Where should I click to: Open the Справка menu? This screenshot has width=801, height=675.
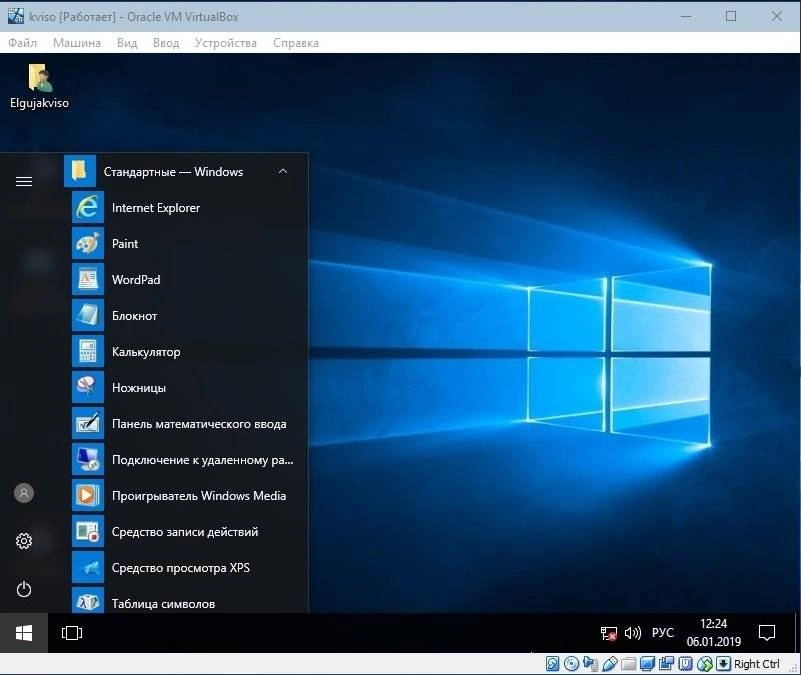(x=296, y=43)
